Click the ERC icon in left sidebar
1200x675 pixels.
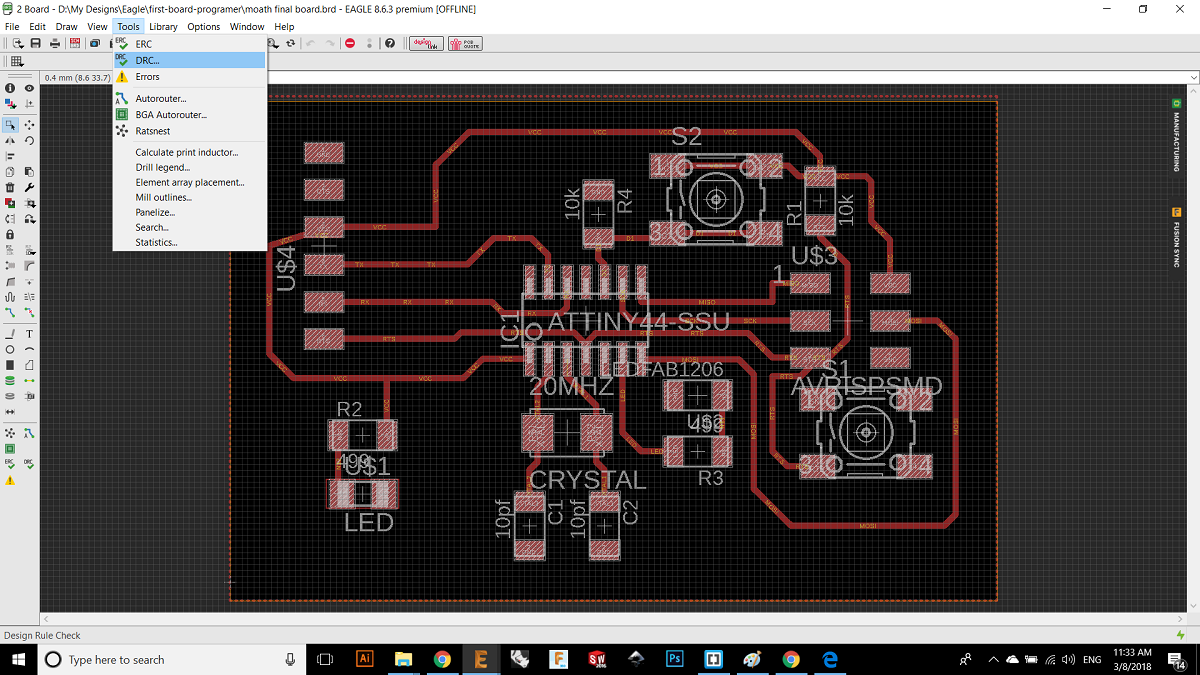coord(10,464)
